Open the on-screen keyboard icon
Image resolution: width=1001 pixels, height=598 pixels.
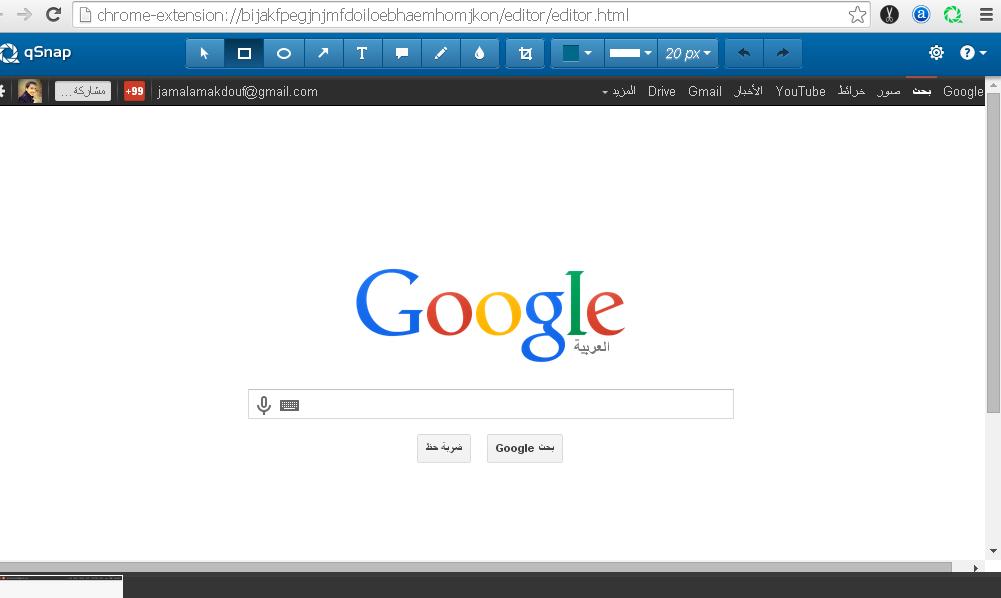[x=289, y=405]
